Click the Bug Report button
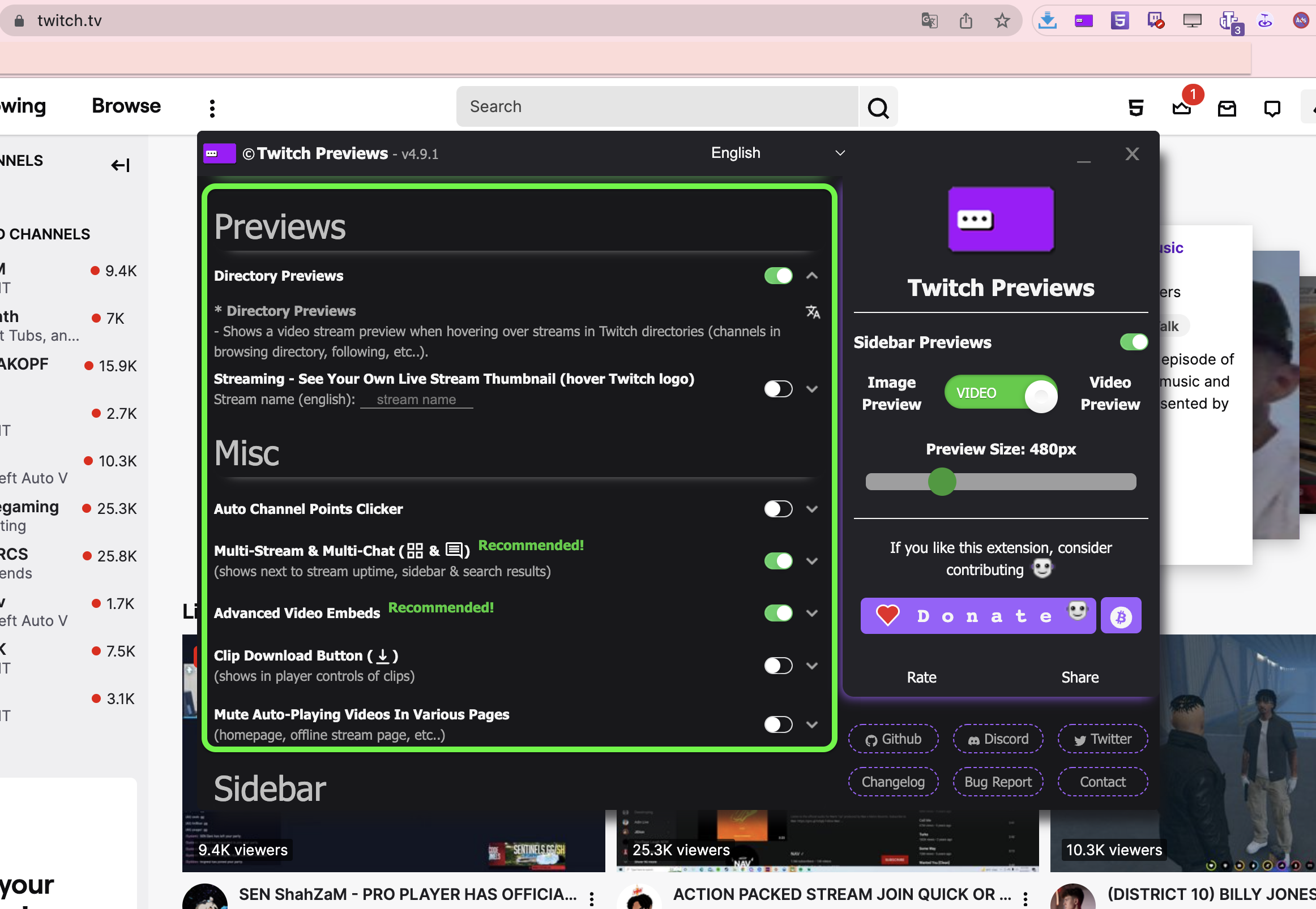1316x909 pixels. [998, 782]
